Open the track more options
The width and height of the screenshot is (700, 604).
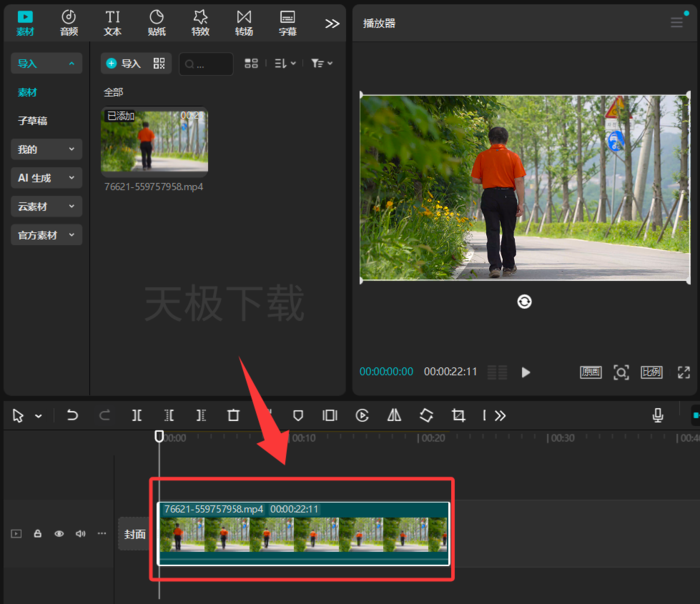click(x=102, y=533)
